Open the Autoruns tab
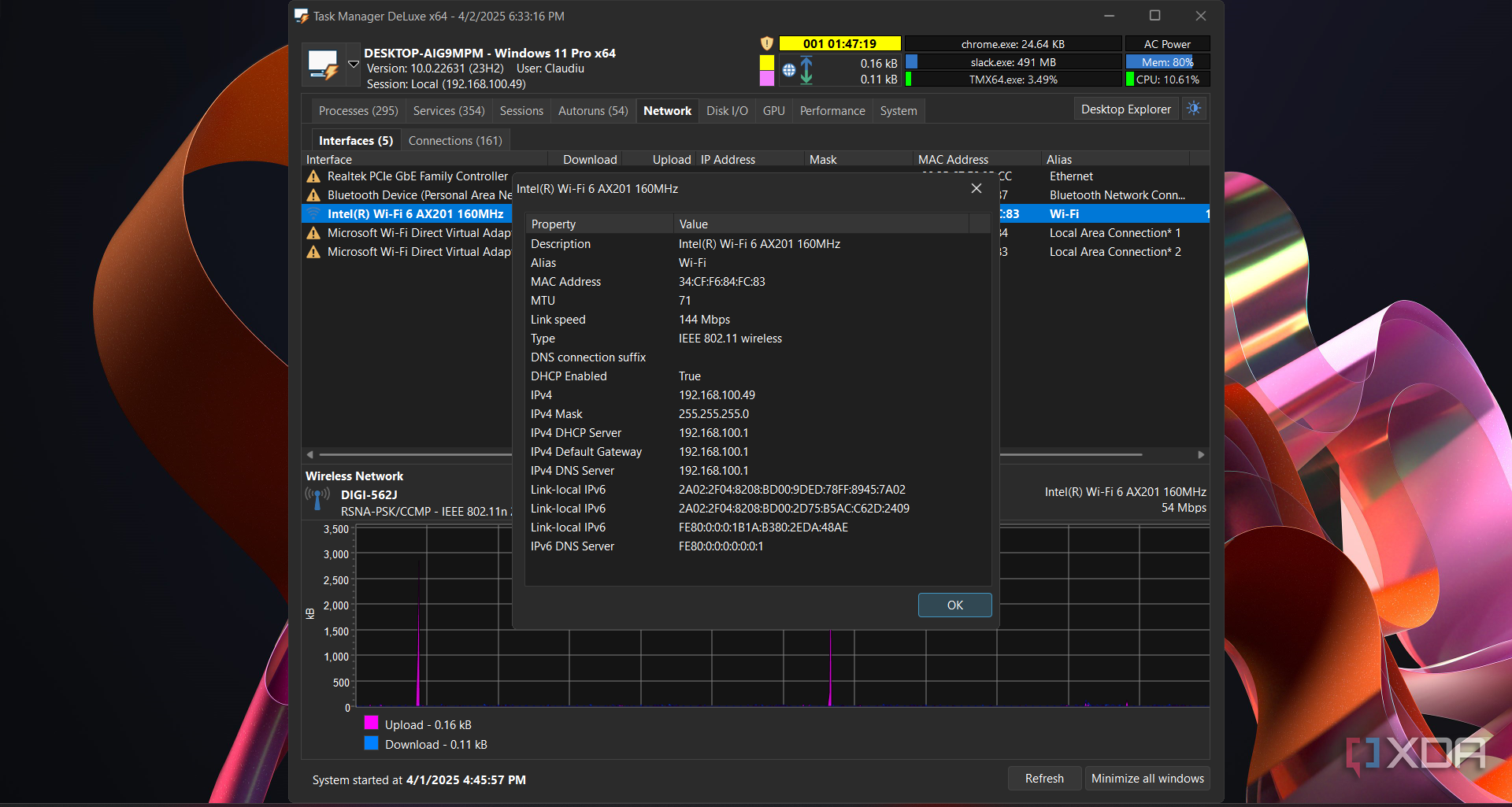The image size is (1512, 807). [x=592, y=110]
